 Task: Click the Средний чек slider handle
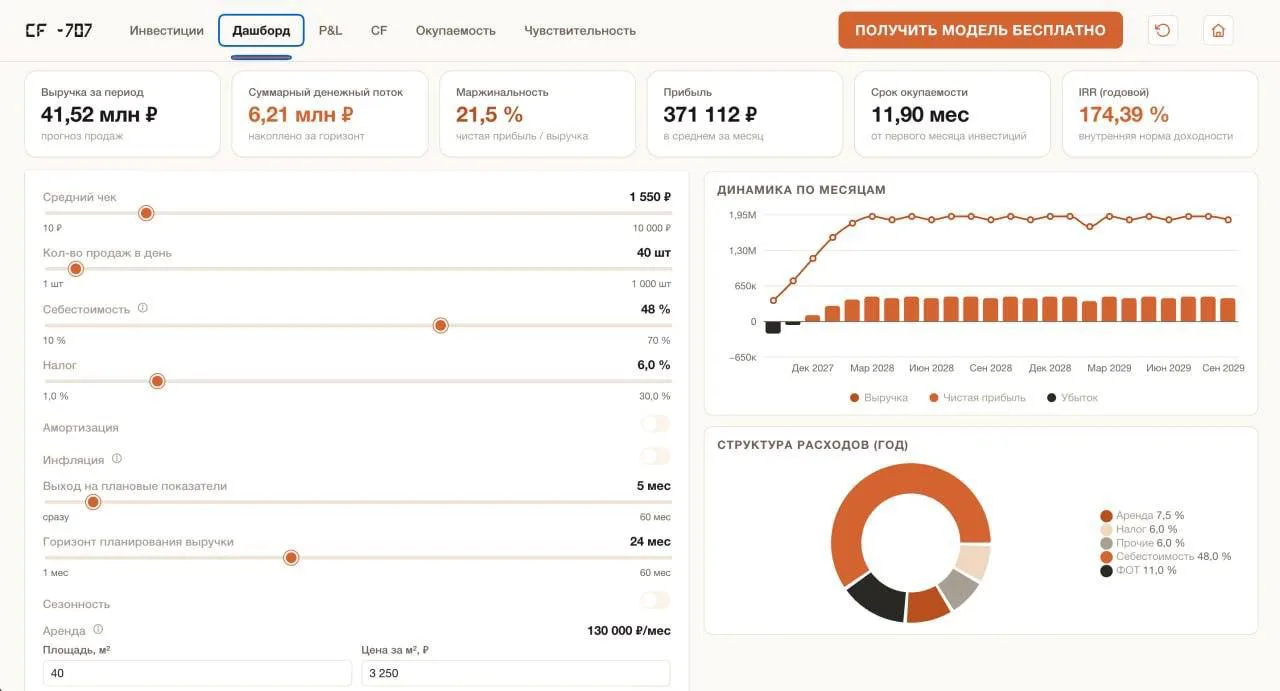point(146,213)
